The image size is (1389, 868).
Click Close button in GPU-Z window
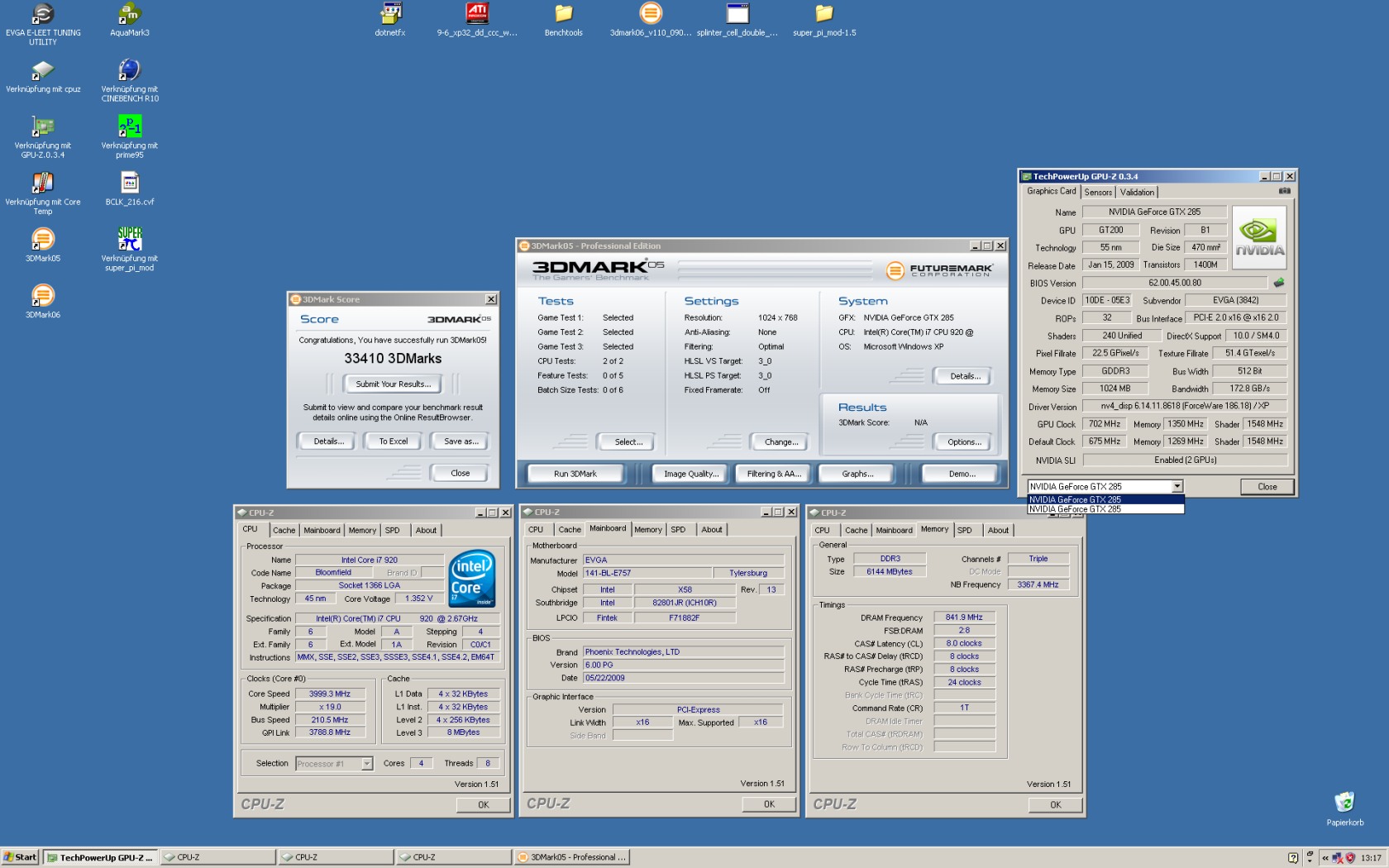click(x=1267, y=487)
